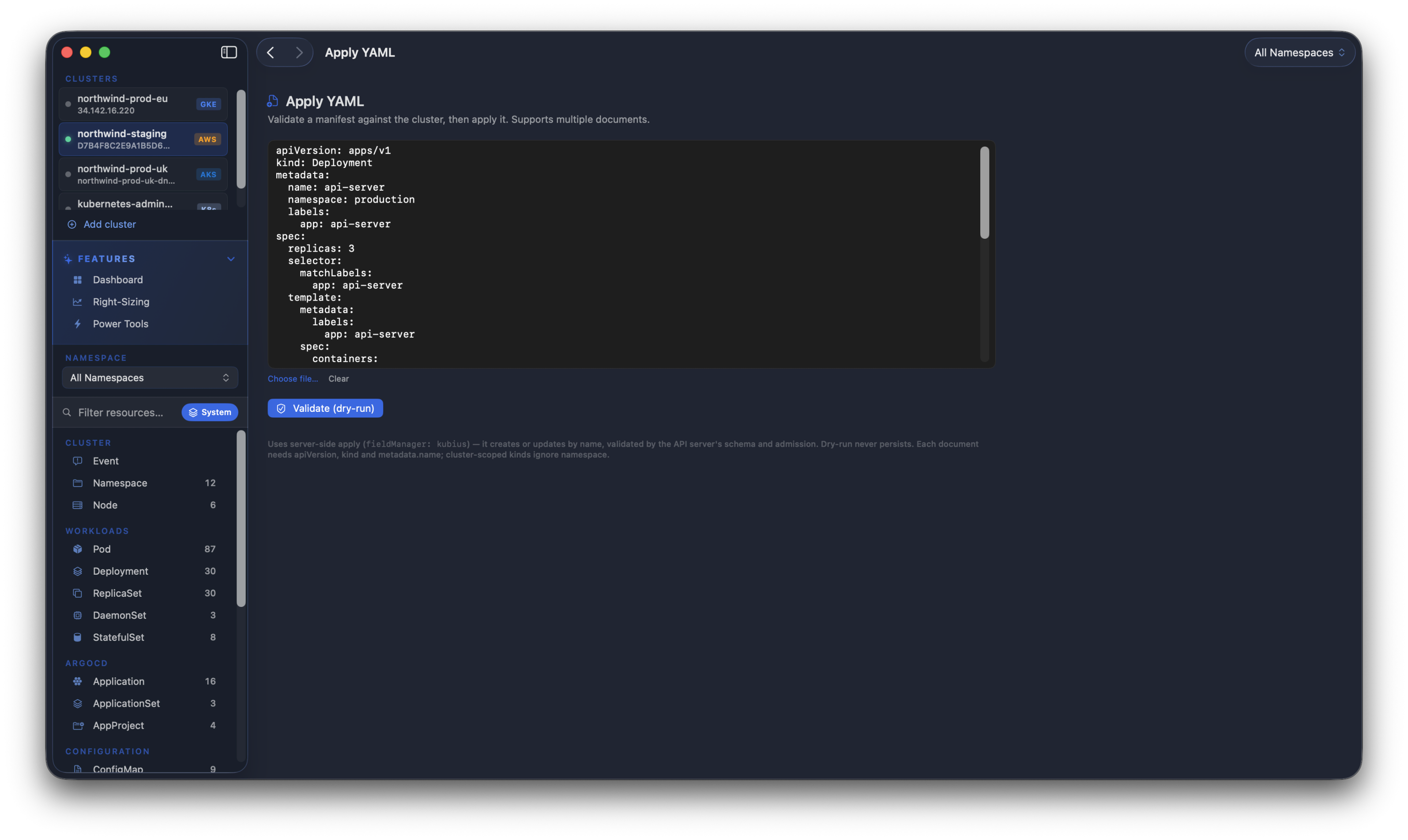The image size is (1408, 840).
Task: Collapse the Features section chevron
Action: tap(231, 259)
